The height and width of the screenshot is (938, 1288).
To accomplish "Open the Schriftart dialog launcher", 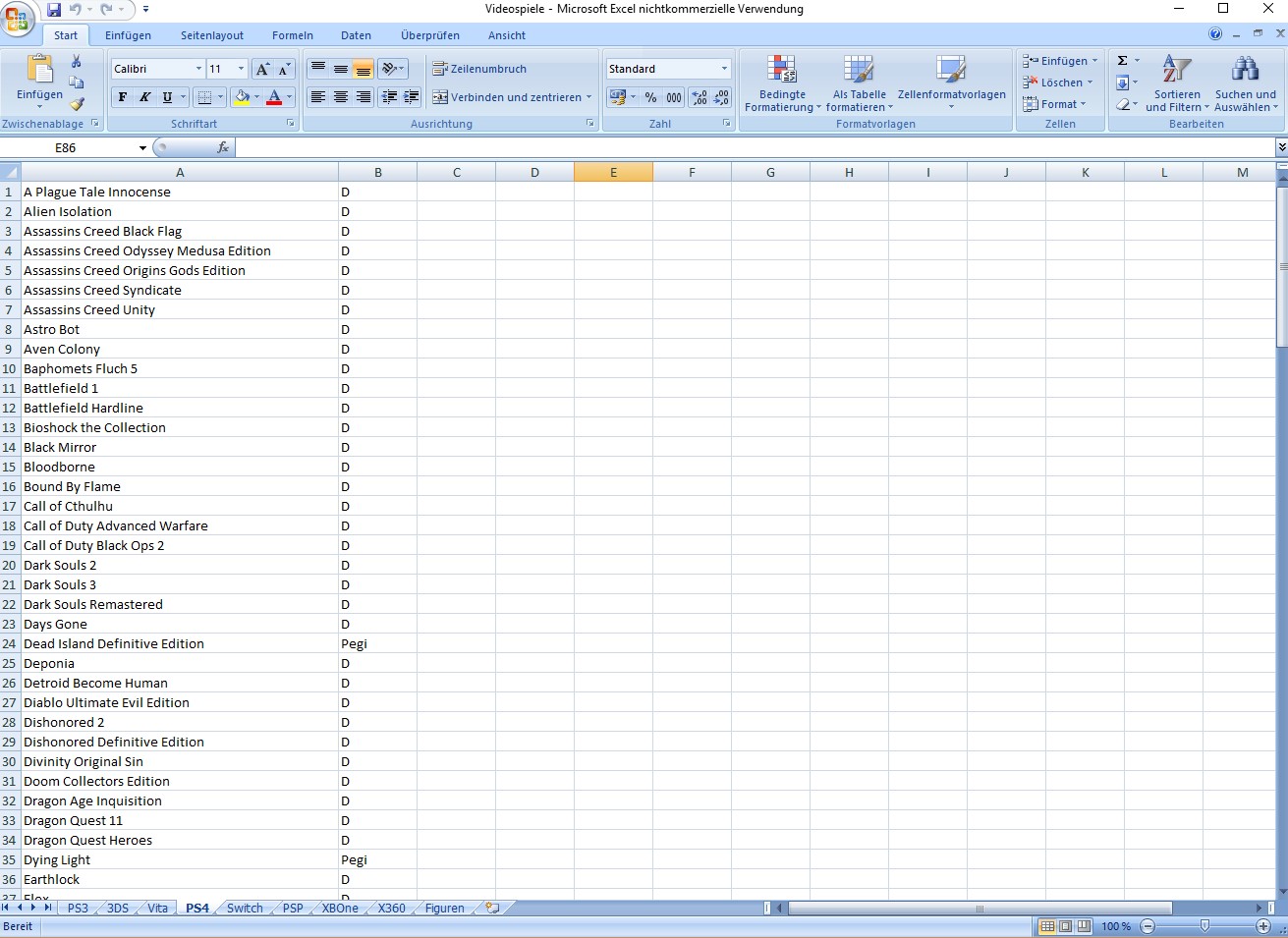I will (x=291, y=124).
